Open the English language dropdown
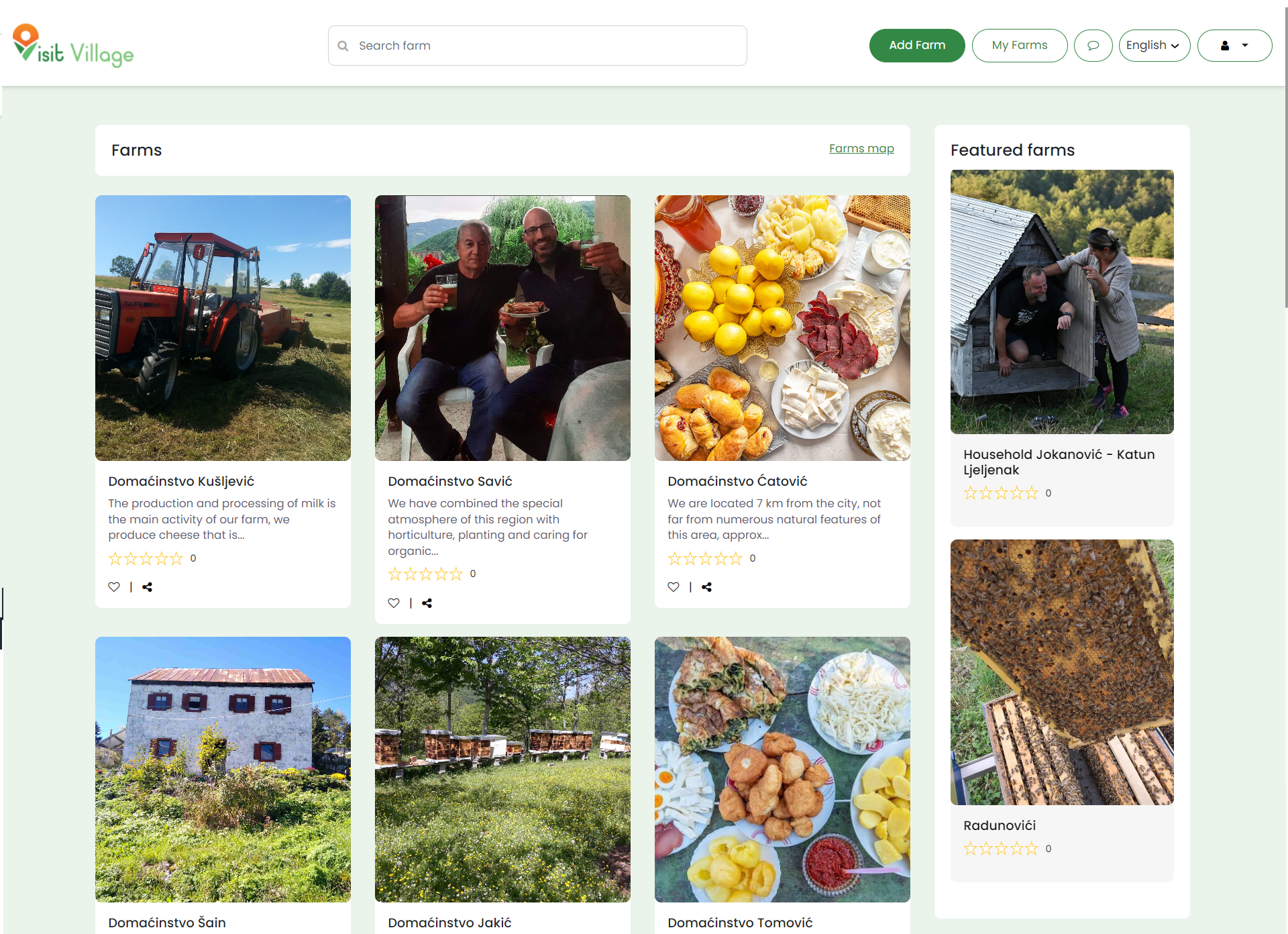Viewport: 1288px width, 934px height. point(1154,46)
